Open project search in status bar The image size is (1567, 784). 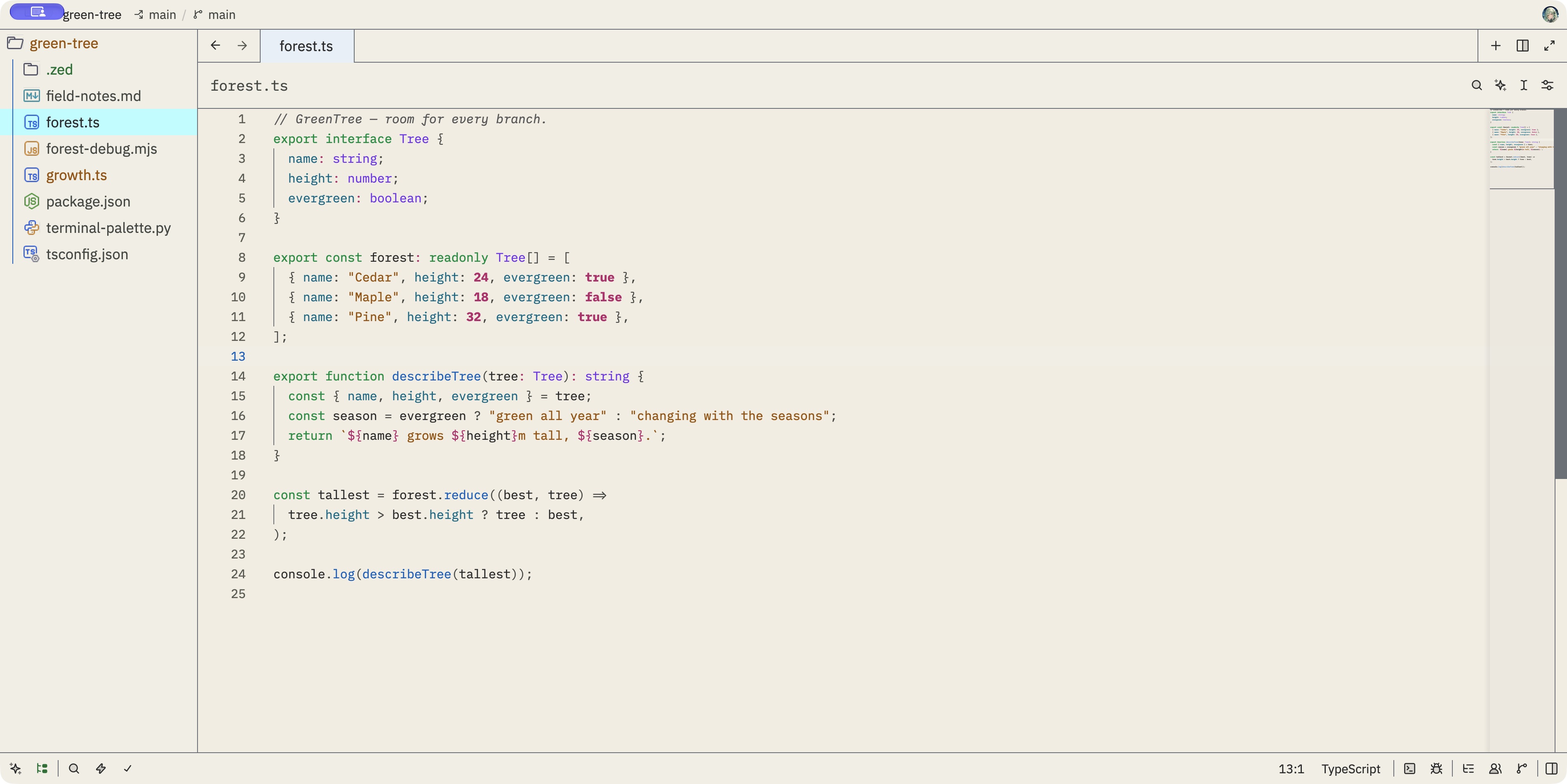(74, 768)
